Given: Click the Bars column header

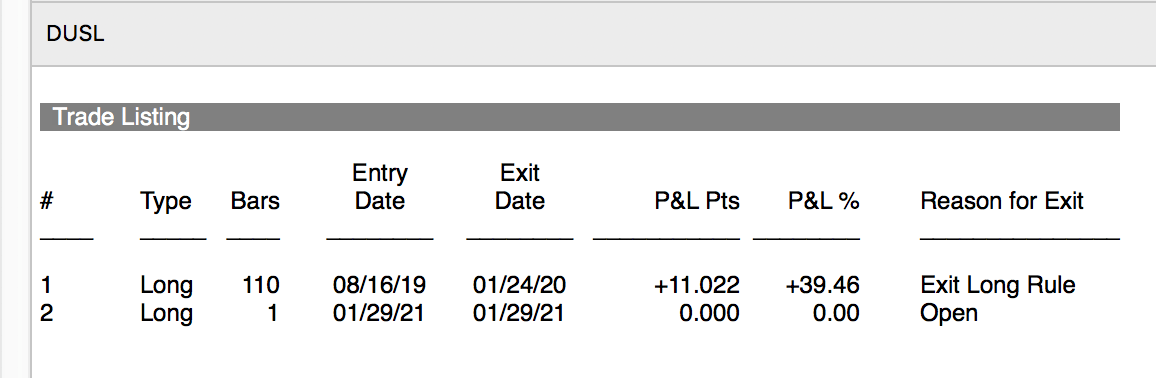Looking at the screenshot, I should pyautogui.click(x=255, y=201).
